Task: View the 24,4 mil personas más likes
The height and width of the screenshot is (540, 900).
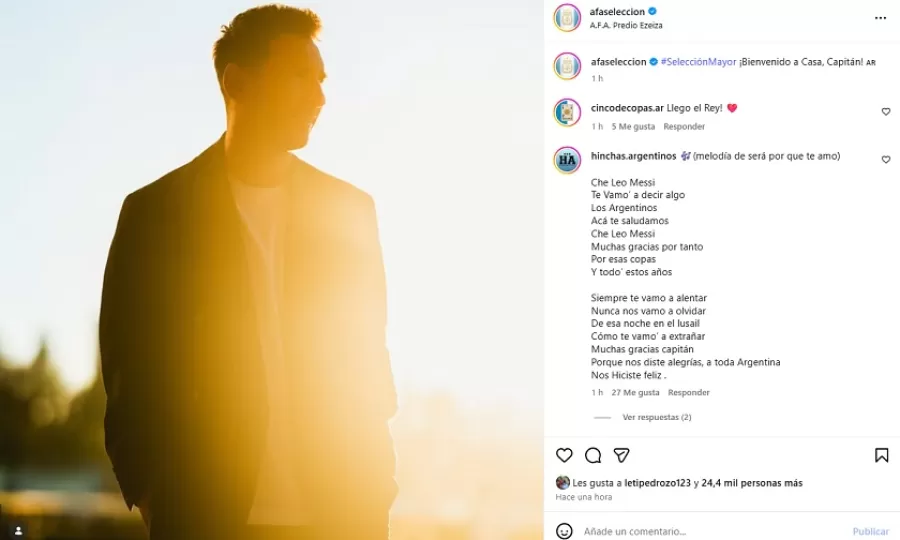Action: click(751, 483)
